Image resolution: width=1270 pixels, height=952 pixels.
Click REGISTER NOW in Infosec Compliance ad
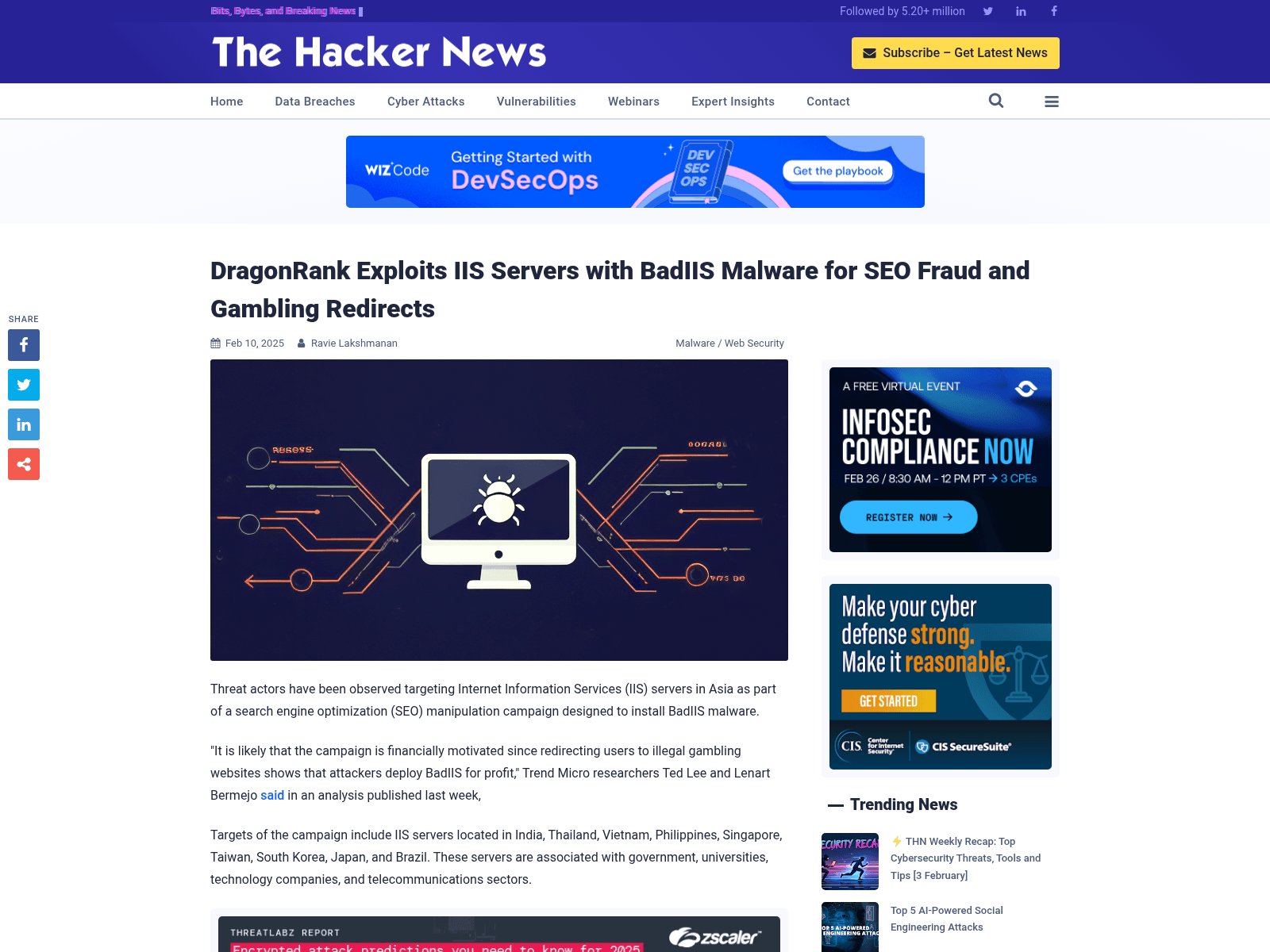[x=909, y=517]
